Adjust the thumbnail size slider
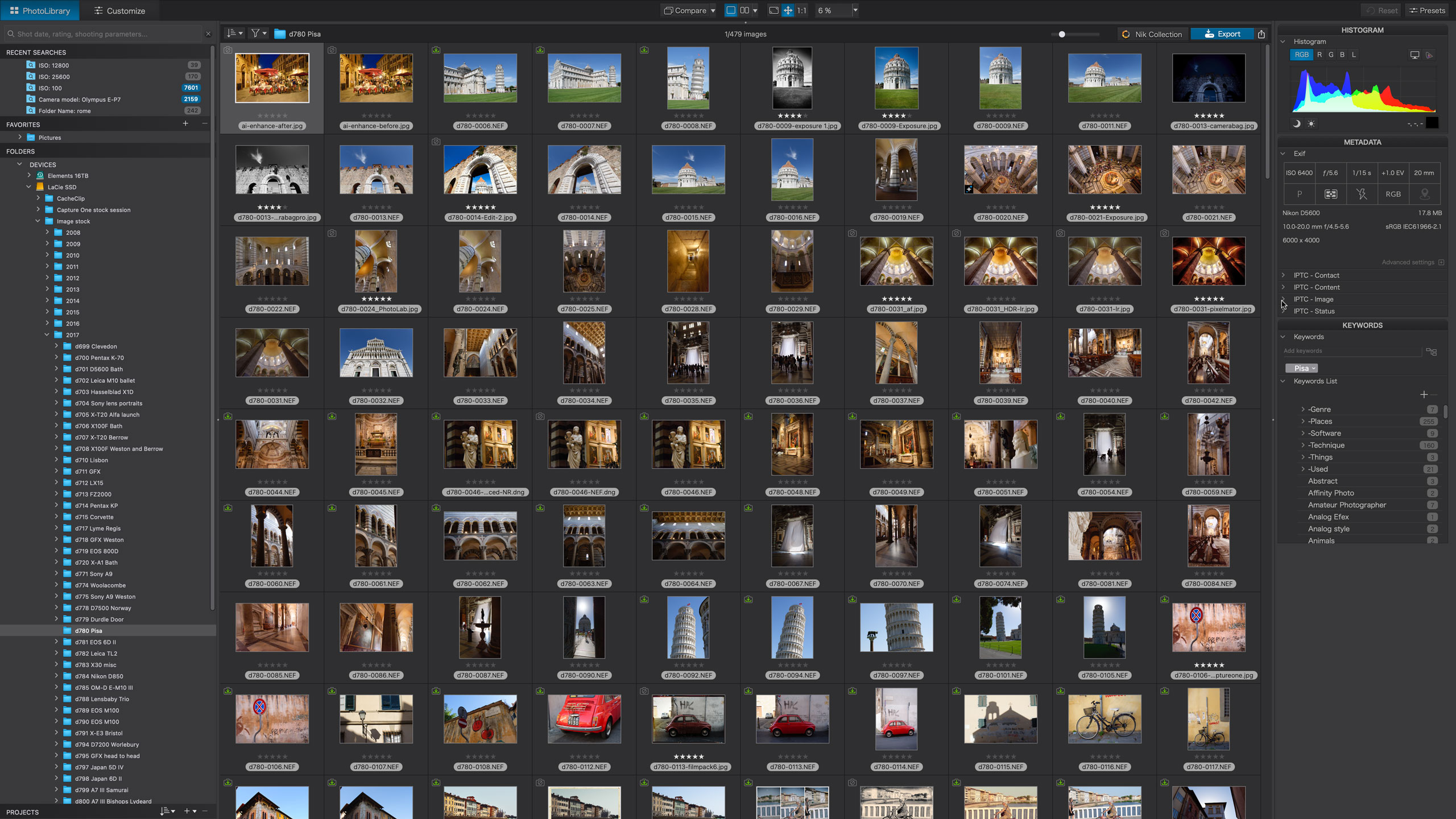The height and width of the screenshot is (819, 1456). (1061, 34)
